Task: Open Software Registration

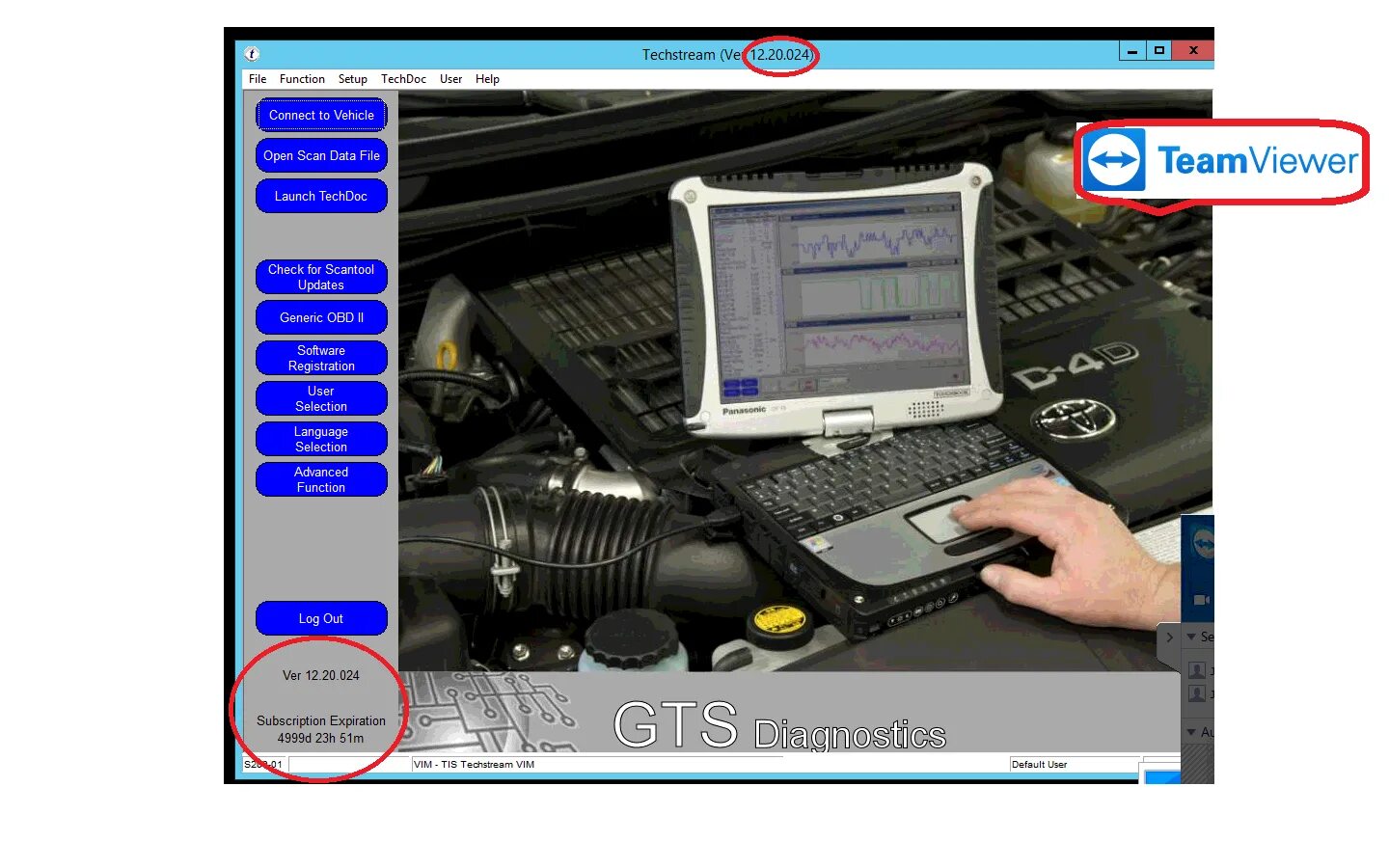Action: coord(321,358)
